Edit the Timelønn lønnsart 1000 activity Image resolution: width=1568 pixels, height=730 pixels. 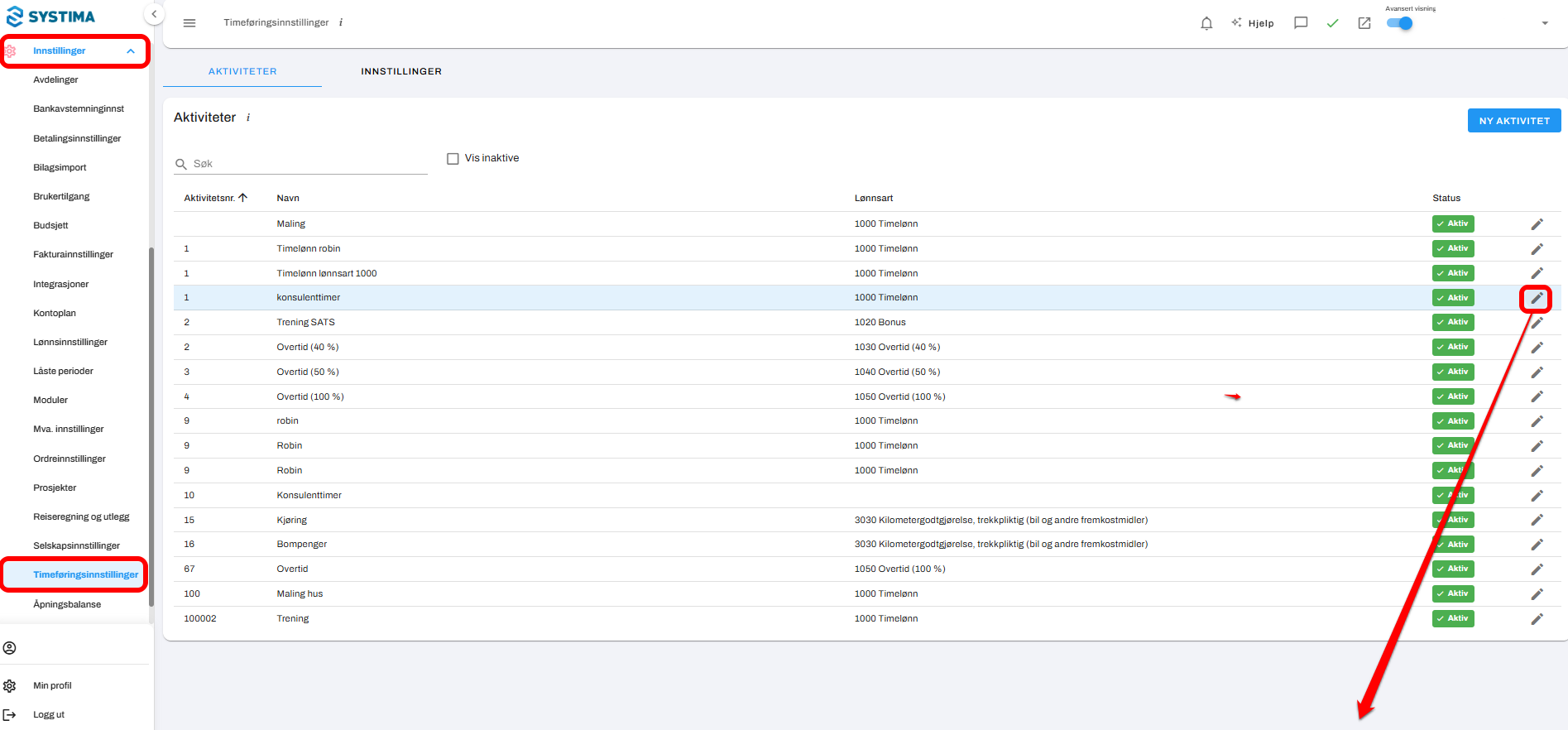coord(1537,273)
